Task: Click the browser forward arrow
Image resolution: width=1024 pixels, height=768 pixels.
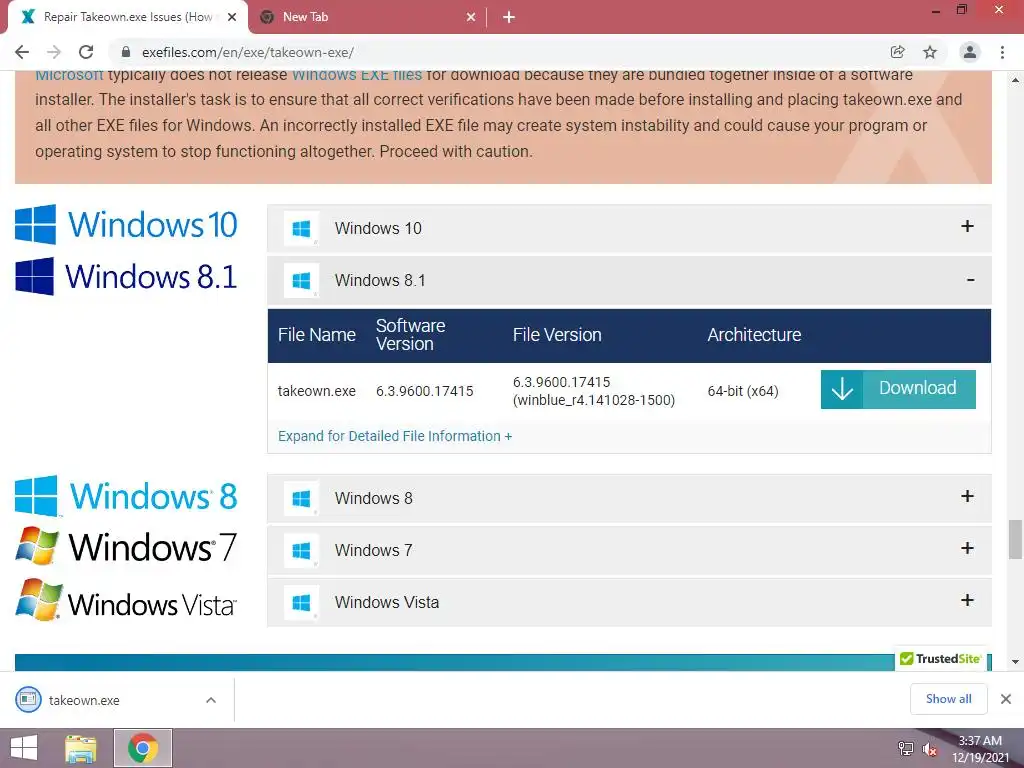Action: [54, 52]
